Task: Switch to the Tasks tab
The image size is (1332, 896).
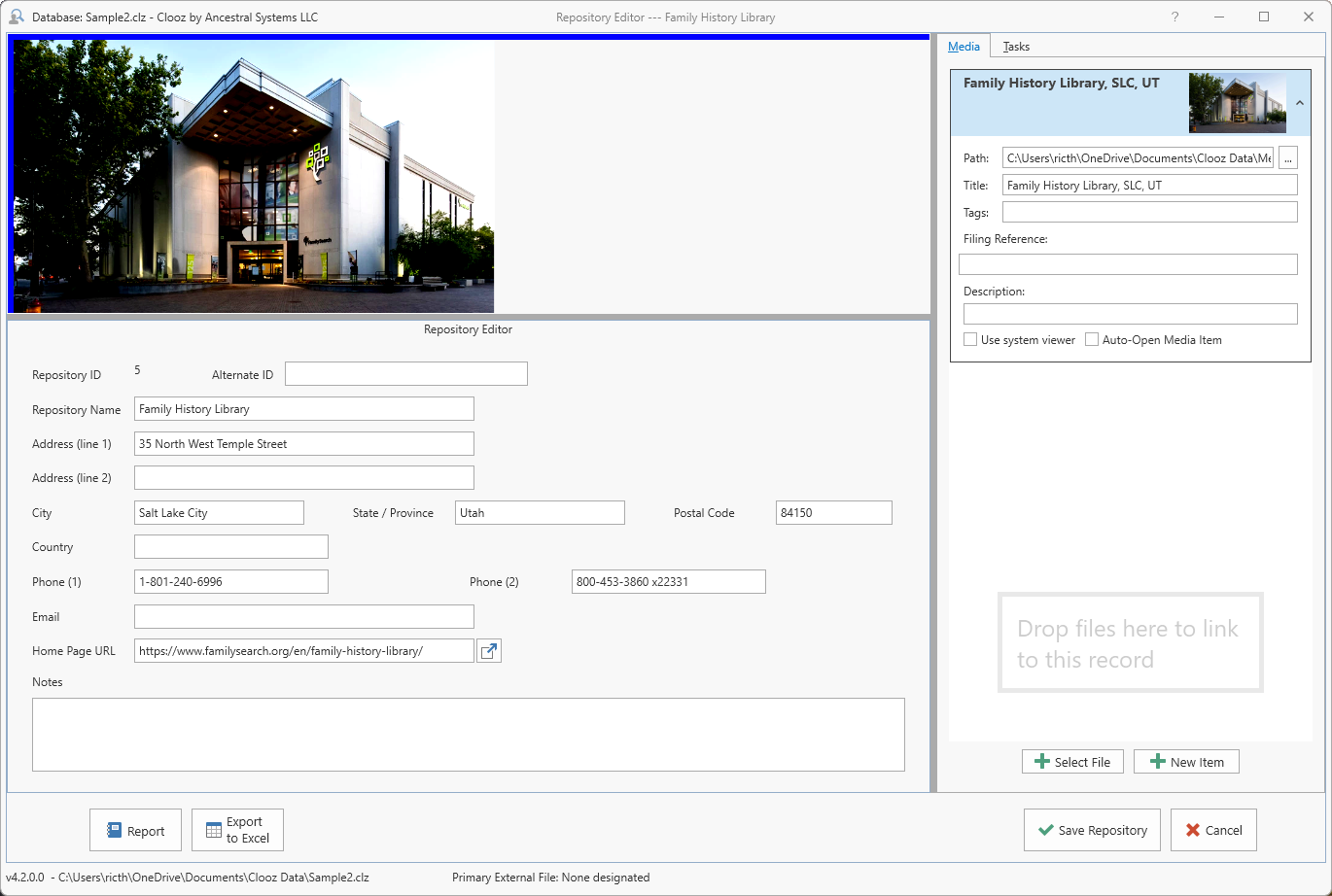Action: 1015,46
